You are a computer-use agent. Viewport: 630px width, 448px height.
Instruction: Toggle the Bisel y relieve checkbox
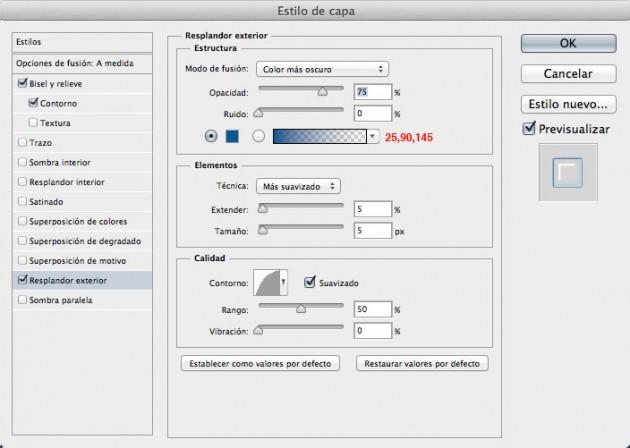pos(22,84)
